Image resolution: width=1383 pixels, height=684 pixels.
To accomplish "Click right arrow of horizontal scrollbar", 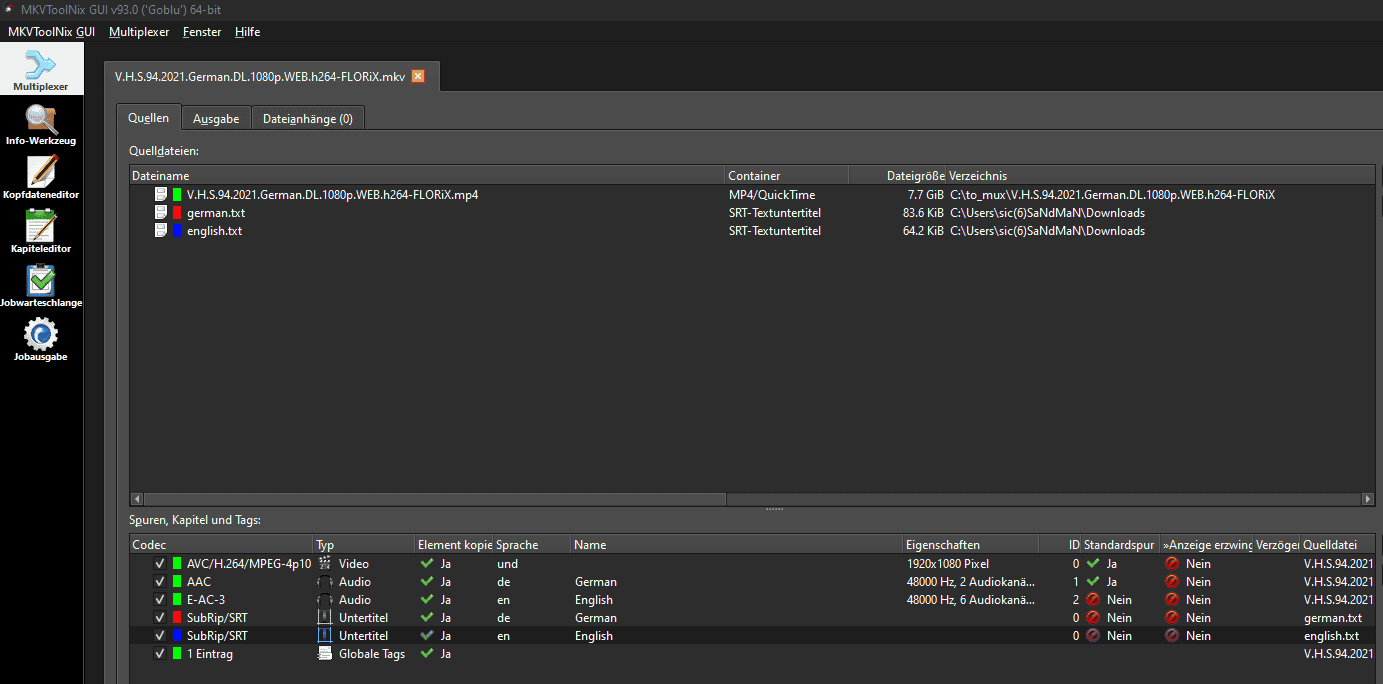I will (1368, 499).
